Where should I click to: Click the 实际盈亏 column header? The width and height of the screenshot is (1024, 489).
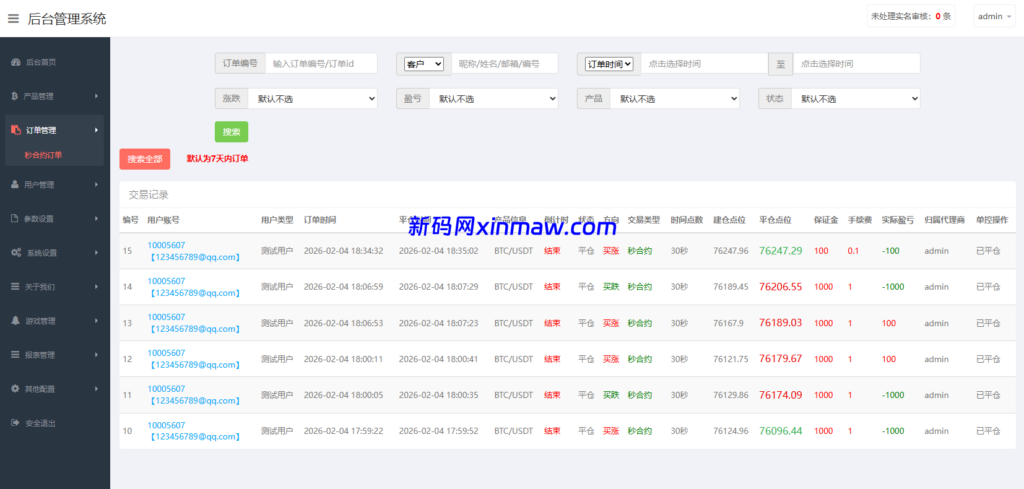[x=897, y=220]
